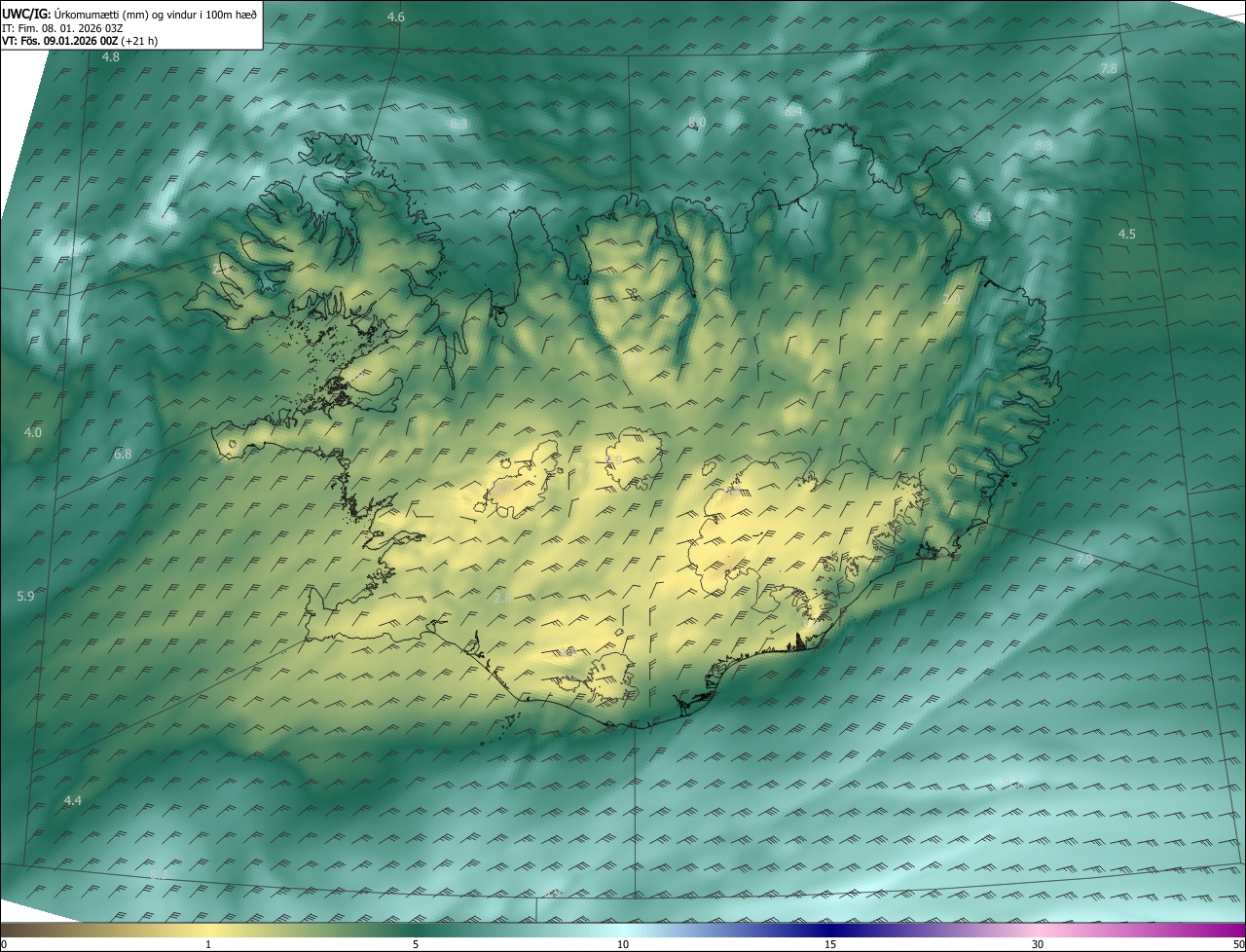Image resolution: width=1246 pixels, height=952 pixels.
Task: Click the colorbar tick label '50'
Action: [x=1238, y=944]
